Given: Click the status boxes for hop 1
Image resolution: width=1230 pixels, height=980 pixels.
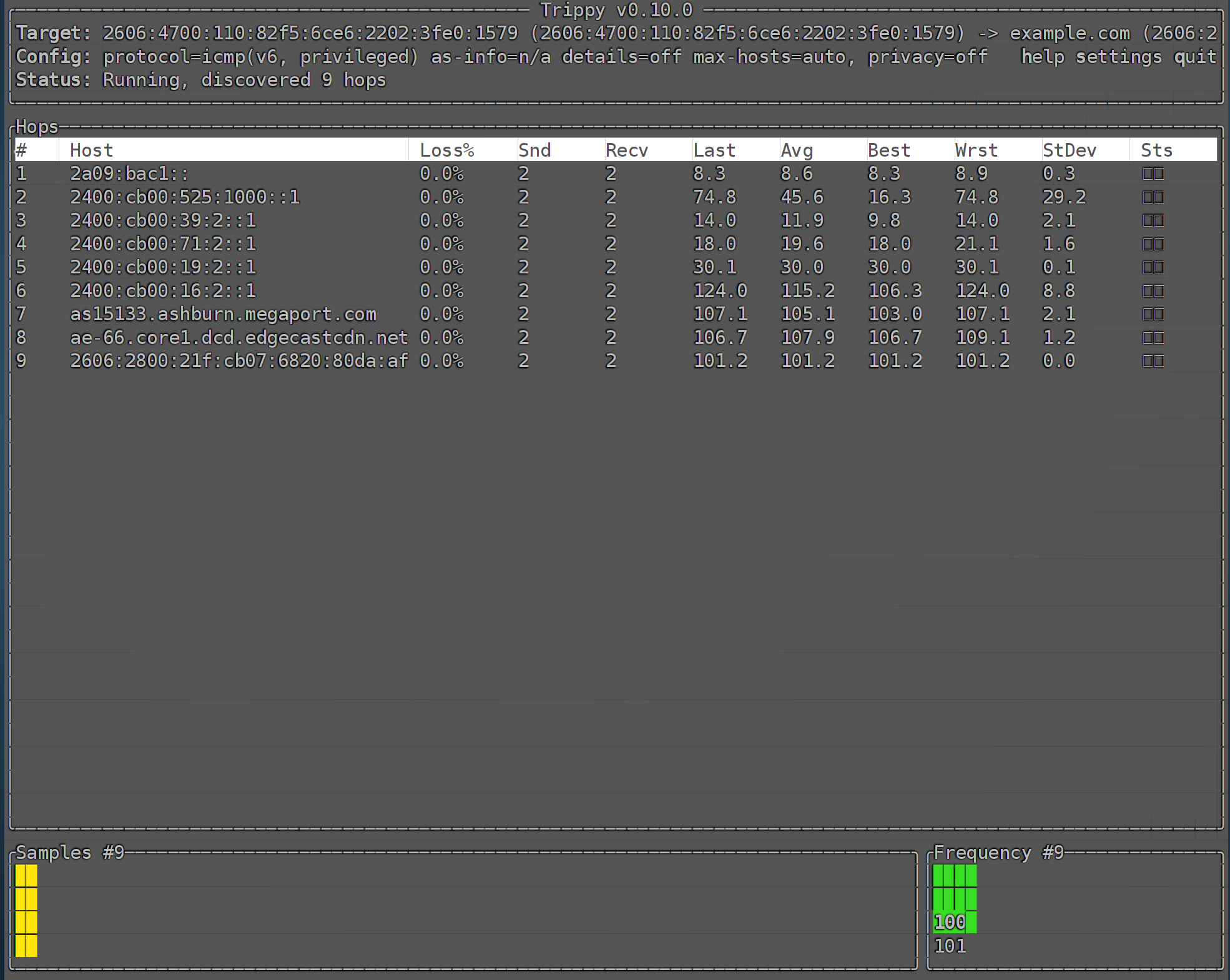Looking at the screenshot, I should pyautogui.click(x=1153, y=174).
